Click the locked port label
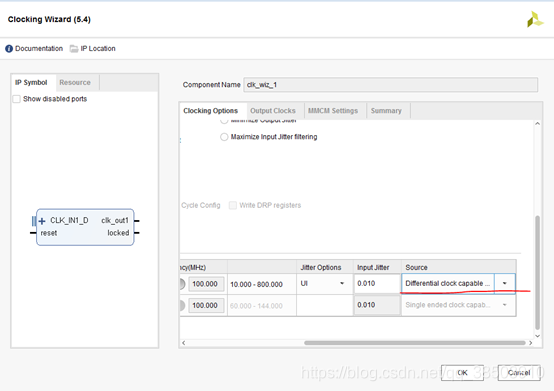554x391 pixels. pos(118,233)
